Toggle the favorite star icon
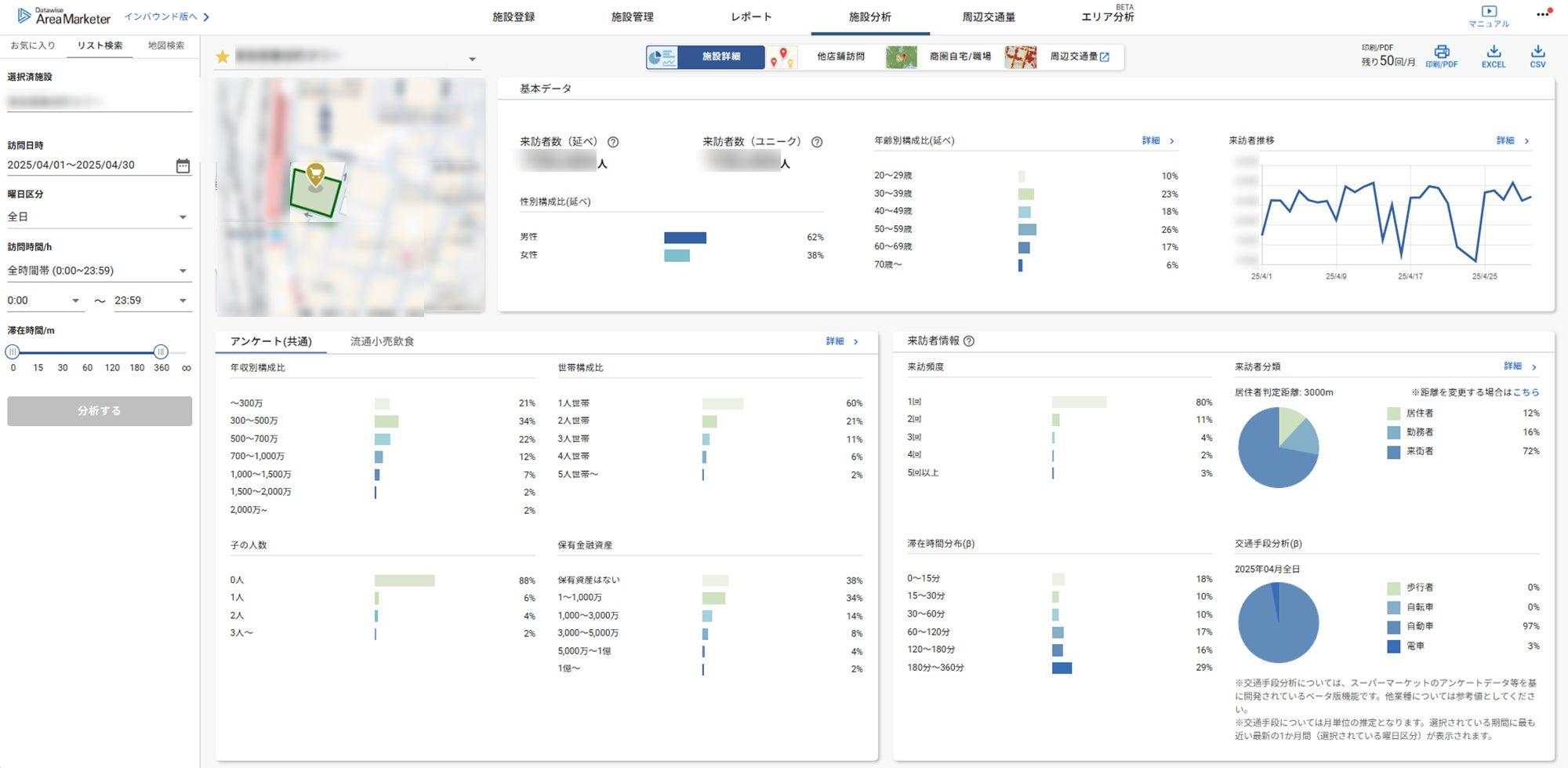Viewport: 1568px width, 768px height. [x=223, y=56]
